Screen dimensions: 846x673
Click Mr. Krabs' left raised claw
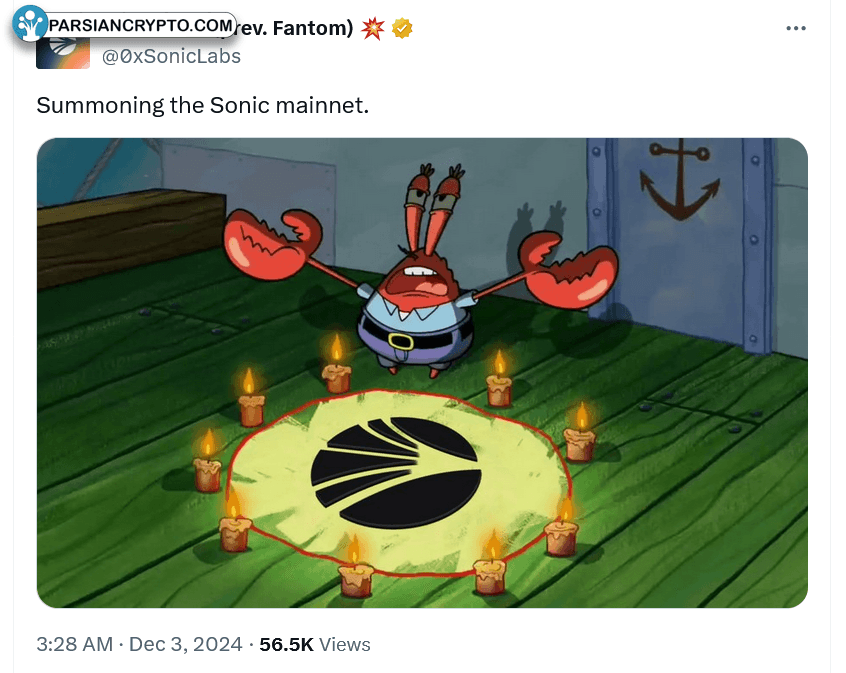[x=272, y=244]
